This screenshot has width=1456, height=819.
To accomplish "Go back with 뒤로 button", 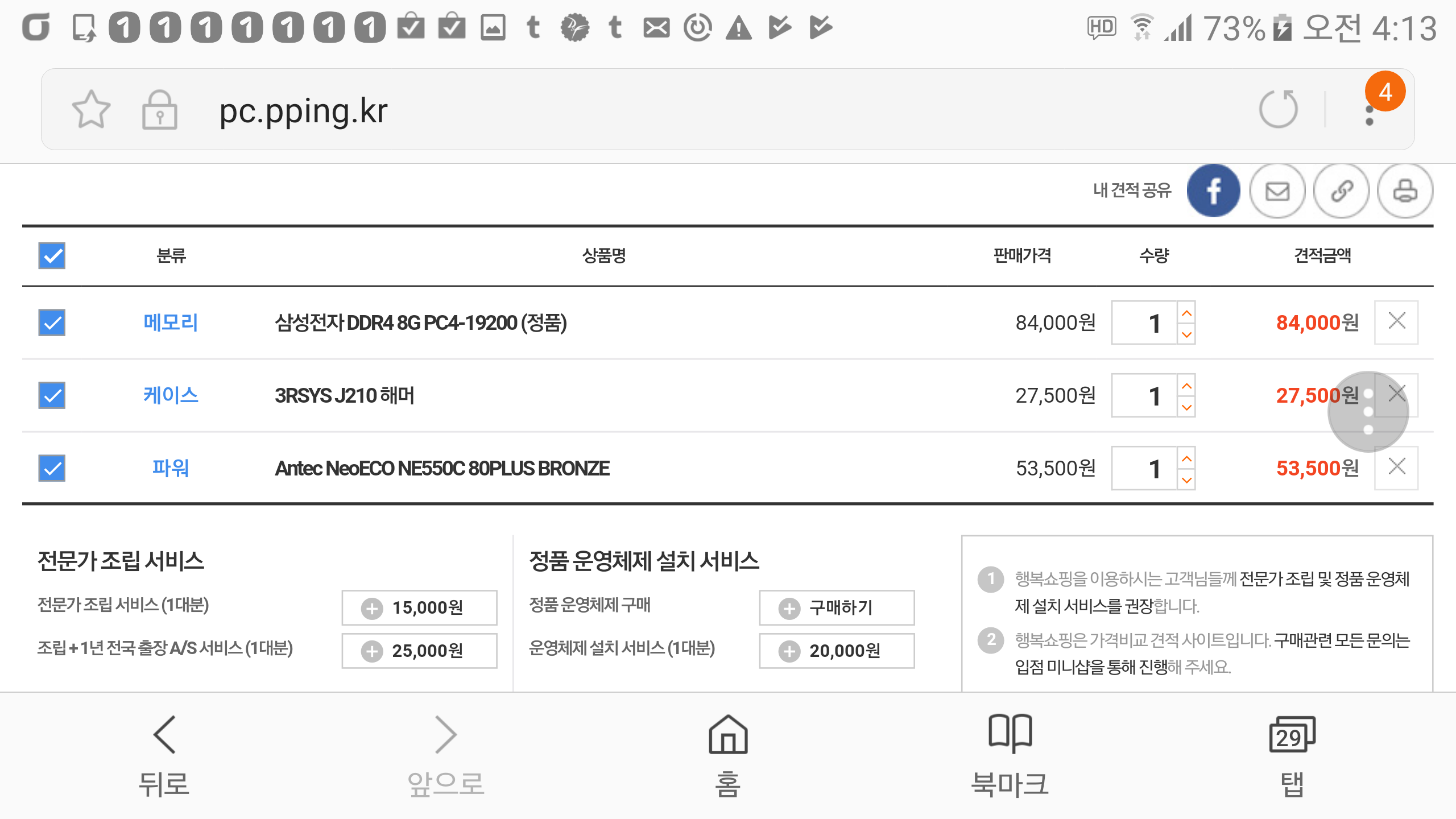I will tap(164, 756).
